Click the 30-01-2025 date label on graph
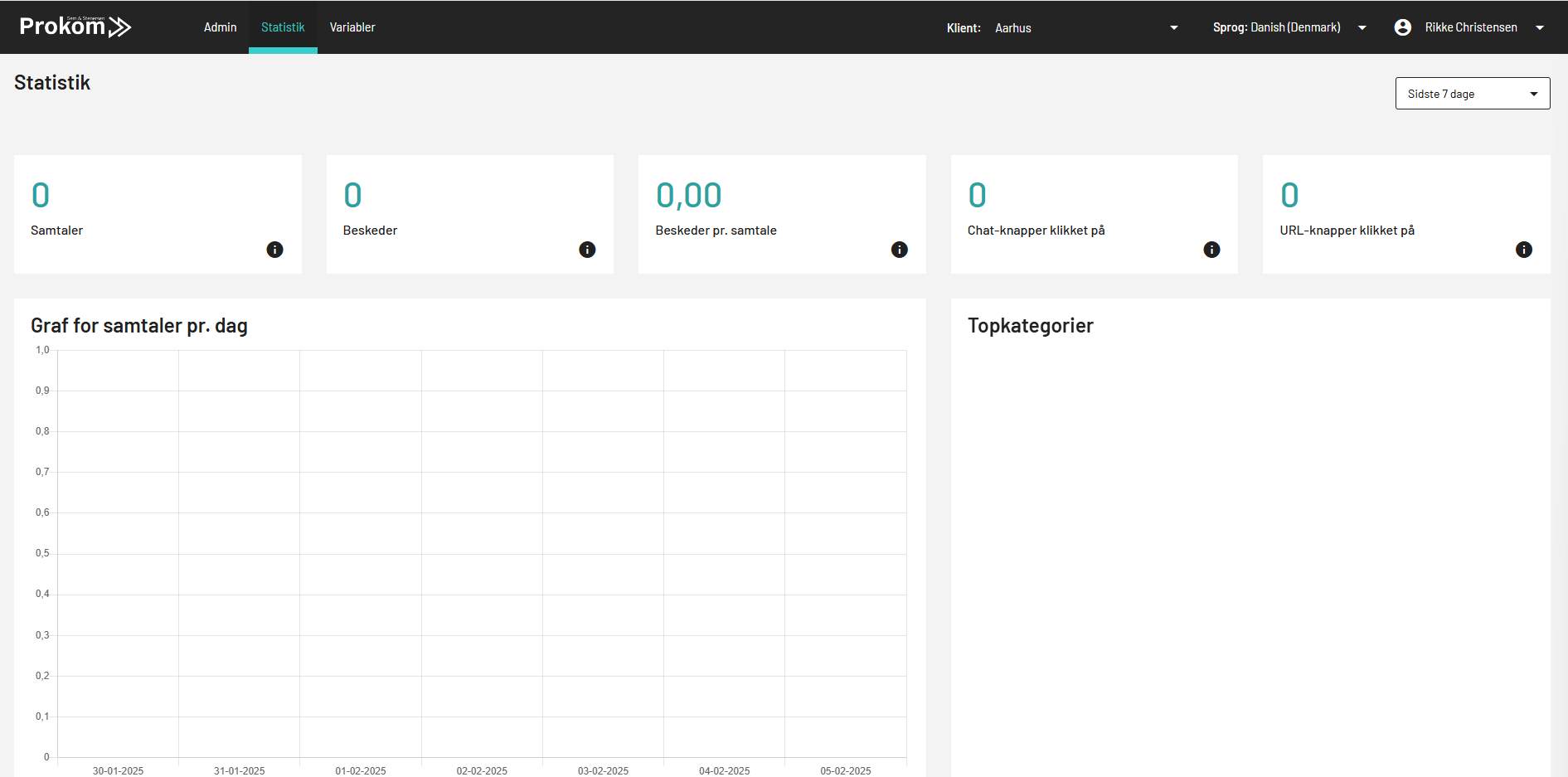1568x777 pixels. coord(118,770)
